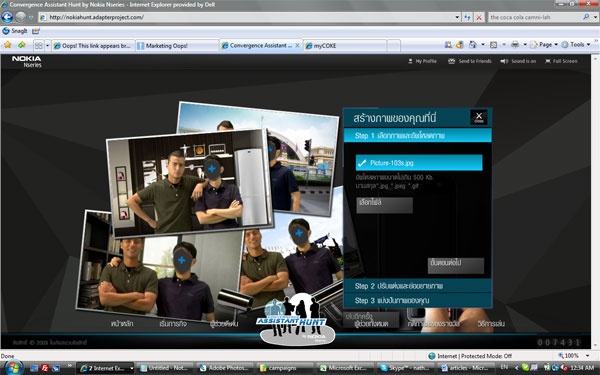
Task: Click the blue plus on the bottom-left photo face
Action: 181,260
